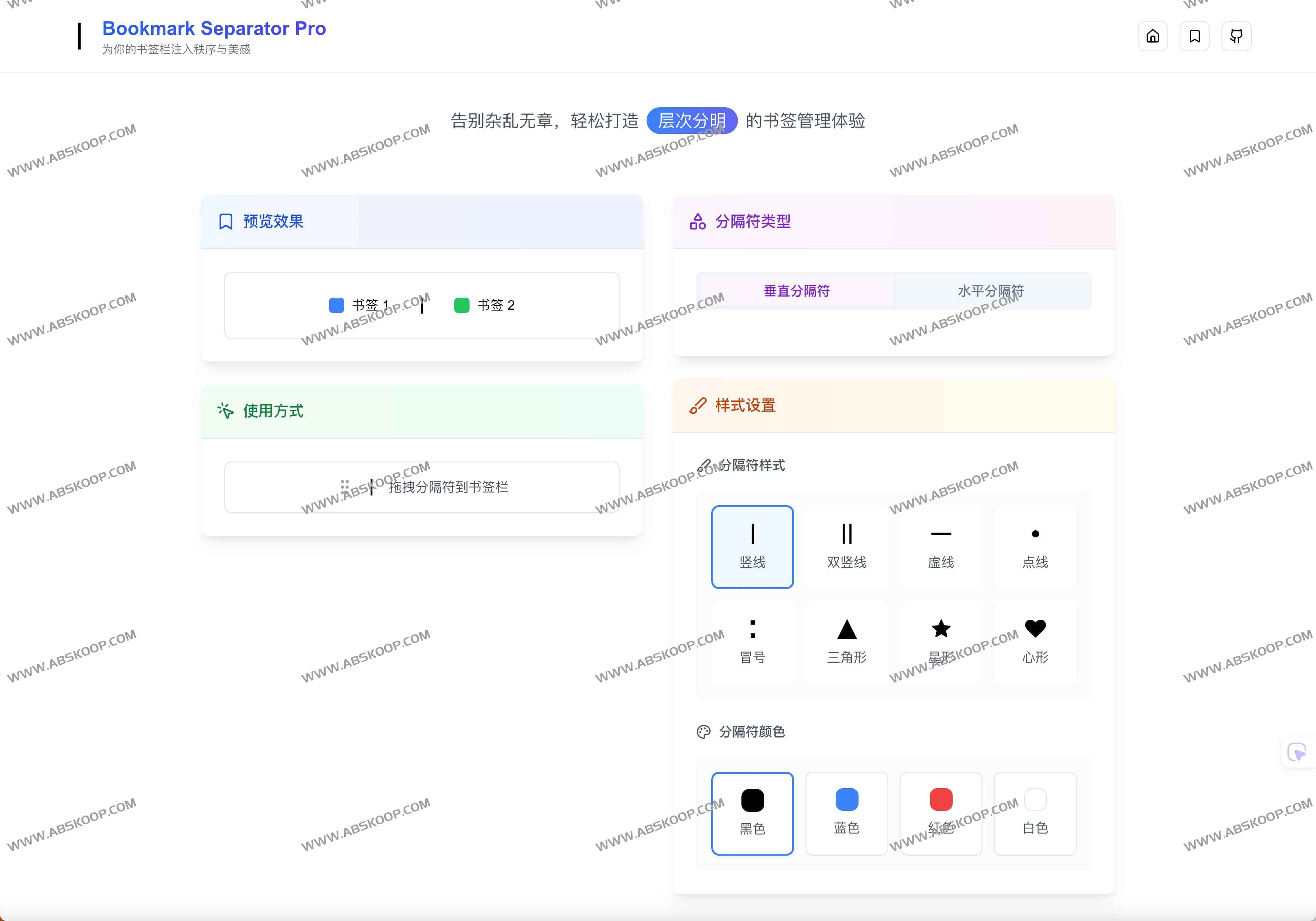Viewport: 1316px width, 921px height.
Task: Click the 层次分明 highlighted badge
Action: coord(692,121)
